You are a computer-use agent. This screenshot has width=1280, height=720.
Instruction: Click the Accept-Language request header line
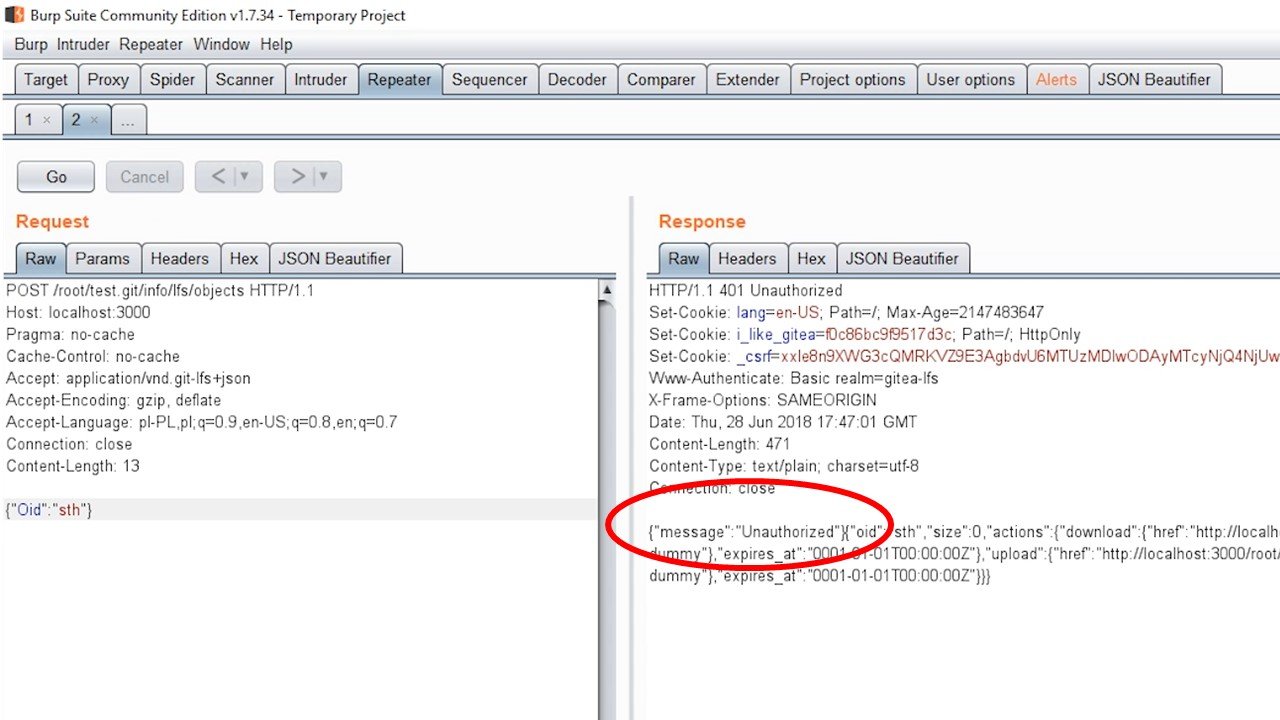tap(201, 423)
